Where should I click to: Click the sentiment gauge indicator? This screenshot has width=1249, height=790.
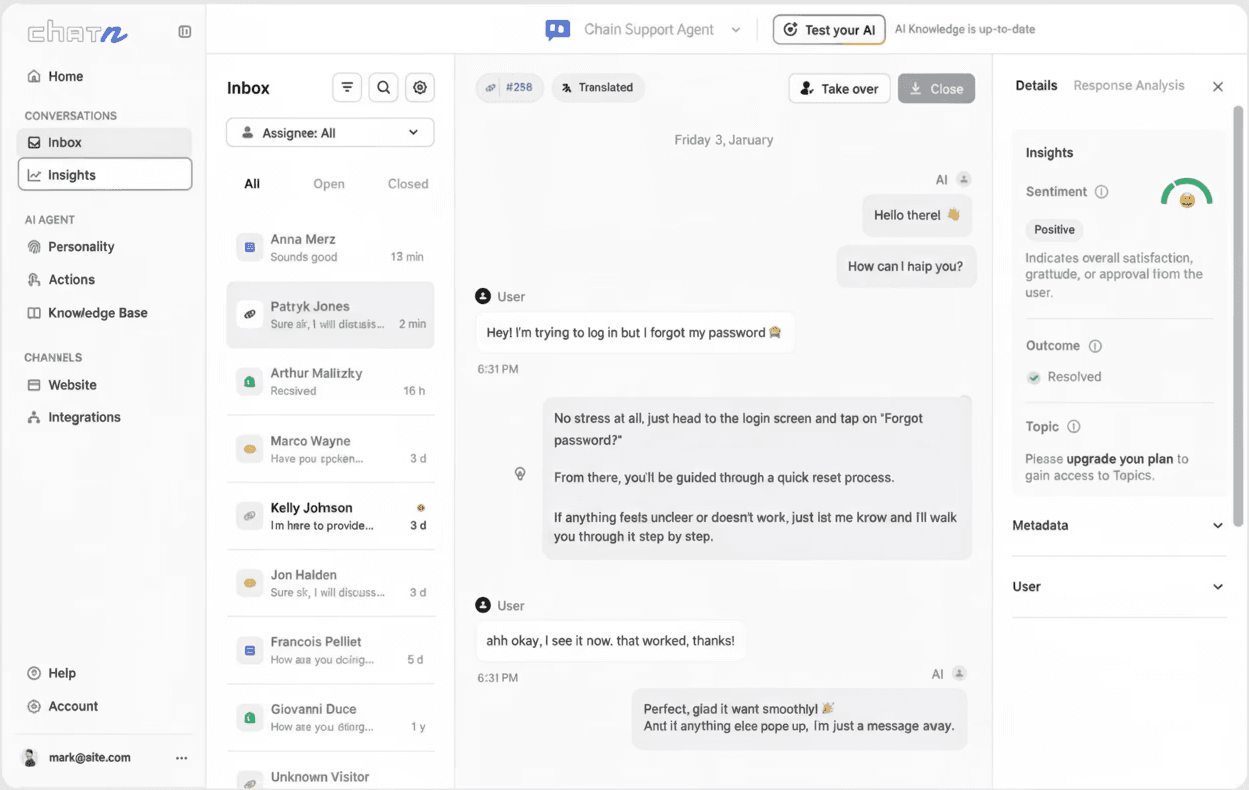point(1187,193)
